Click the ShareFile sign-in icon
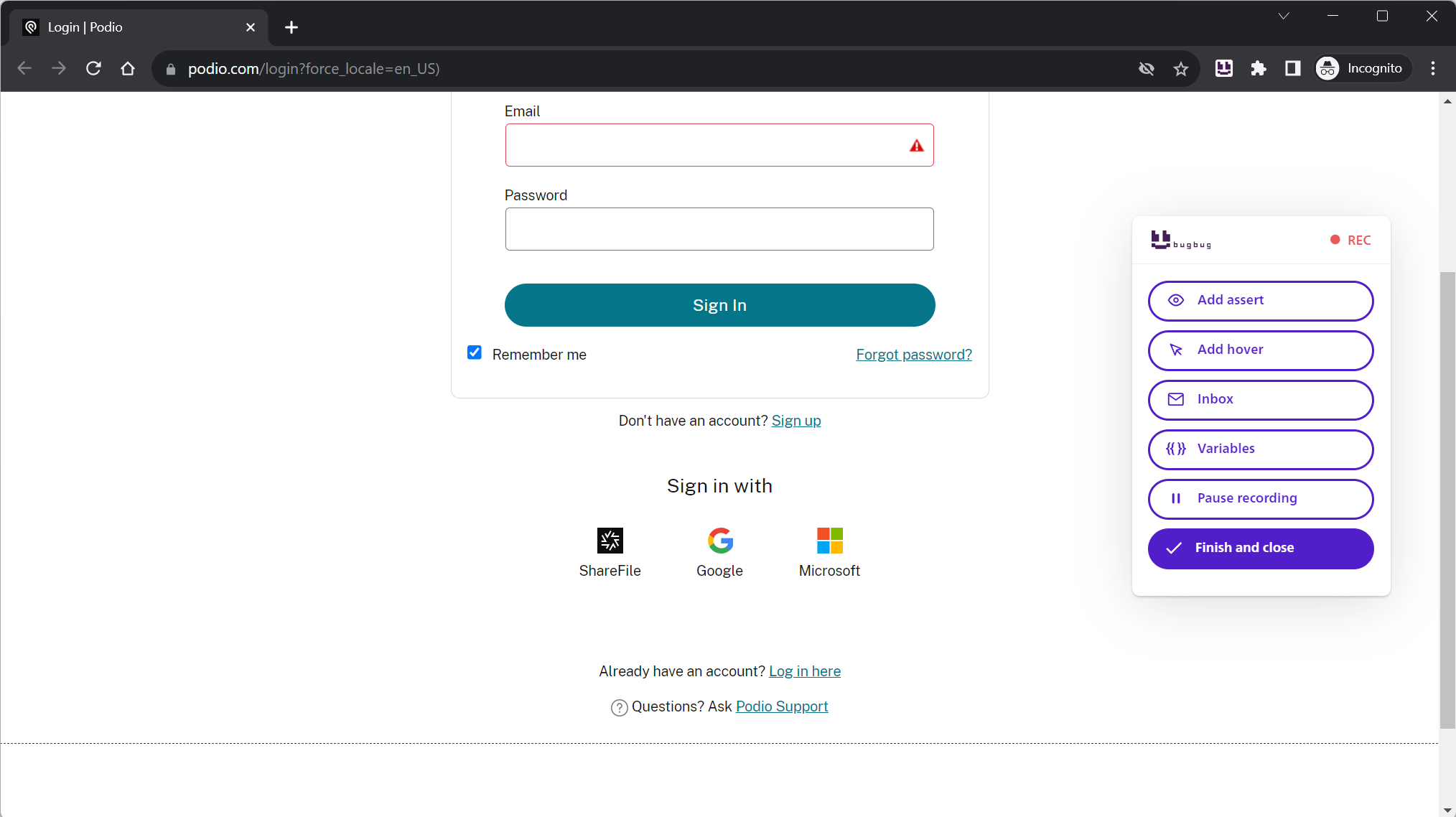1456x817 pixels. point(610,541)
